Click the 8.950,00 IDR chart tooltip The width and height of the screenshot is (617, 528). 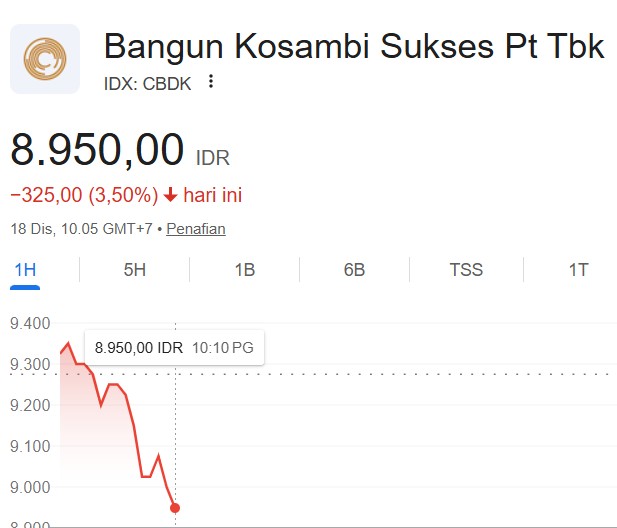(174, 347)
